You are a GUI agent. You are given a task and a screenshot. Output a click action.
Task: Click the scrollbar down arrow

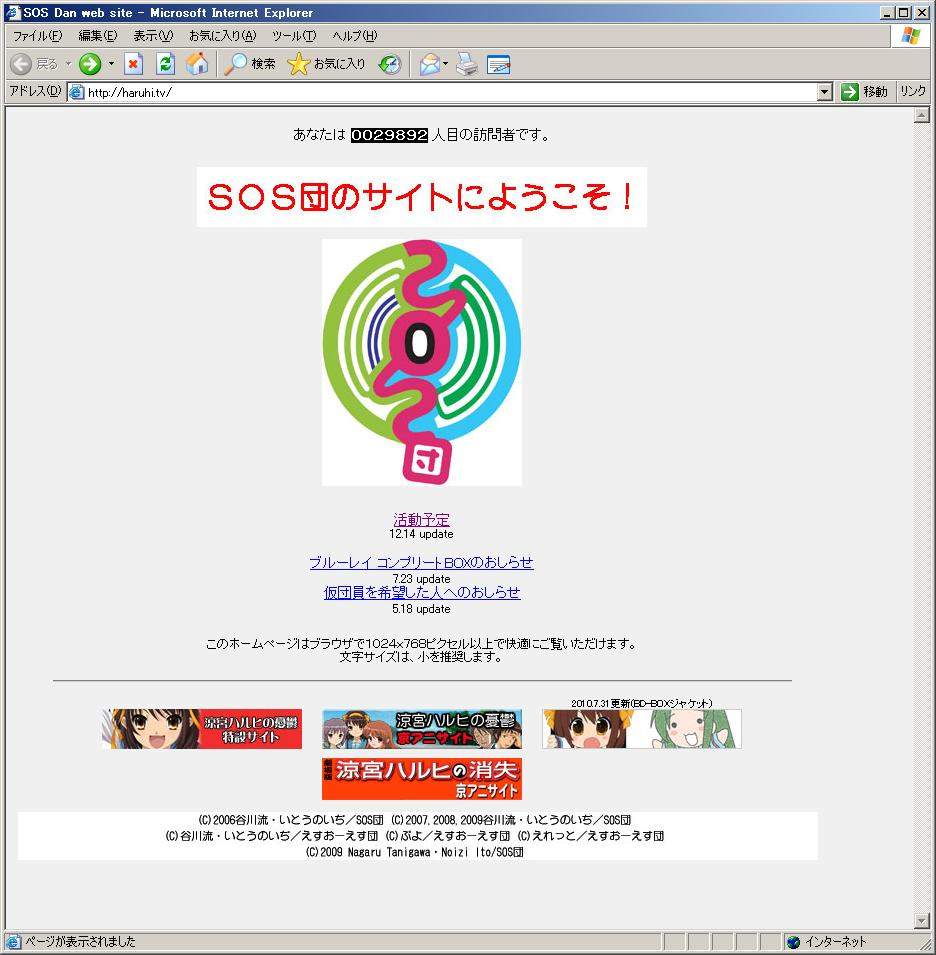click(921, 921)
